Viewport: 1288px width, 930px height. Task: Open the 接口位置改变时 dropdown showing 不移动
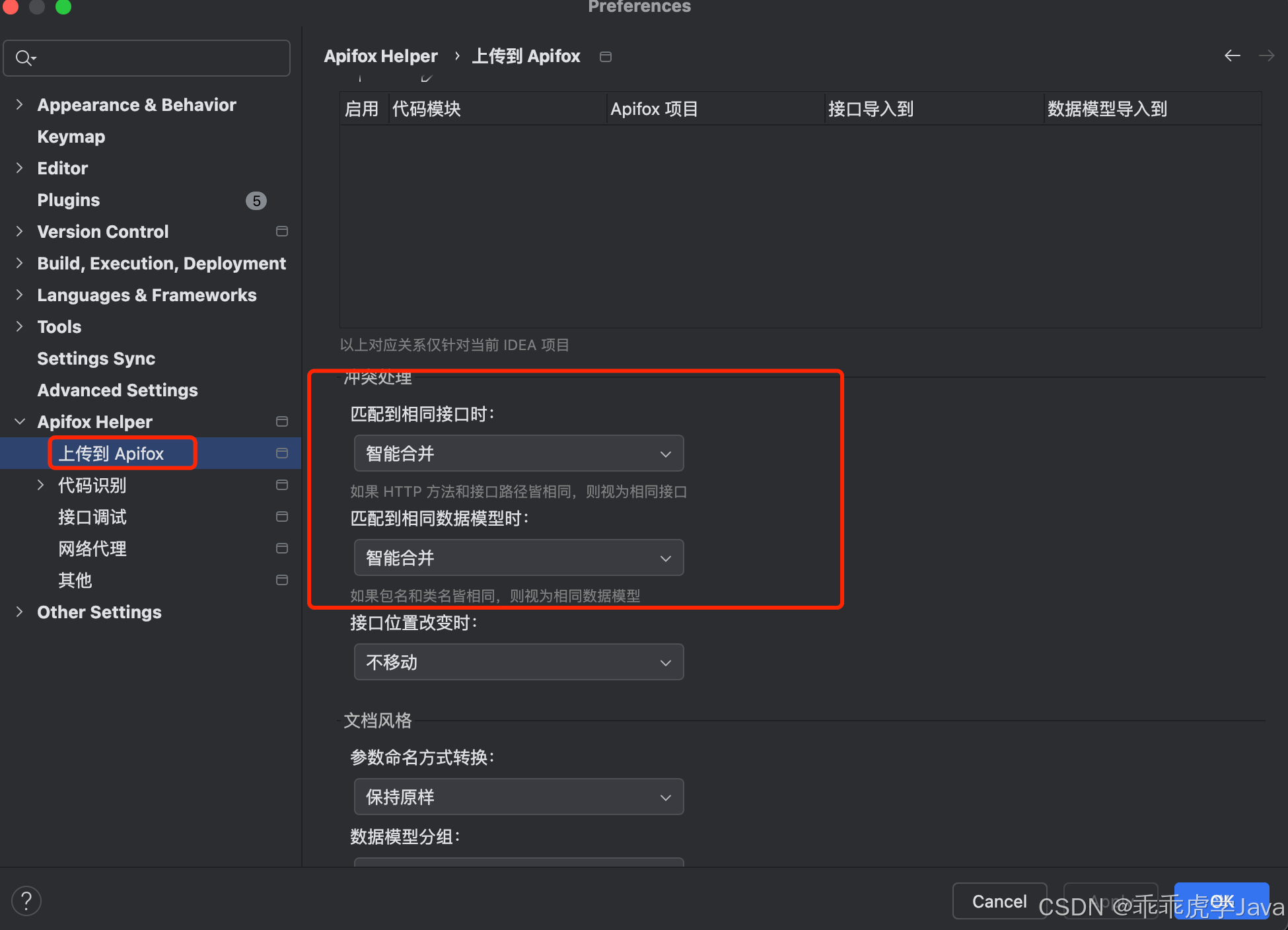(x=519, y=662)
